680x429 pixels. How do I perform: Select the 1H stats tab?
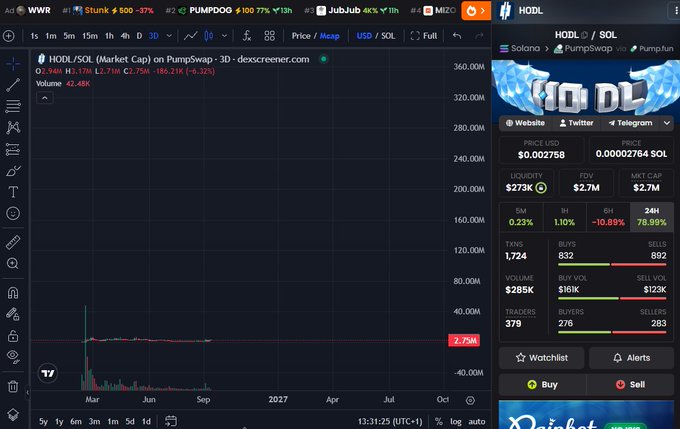[x=564, y=217]
